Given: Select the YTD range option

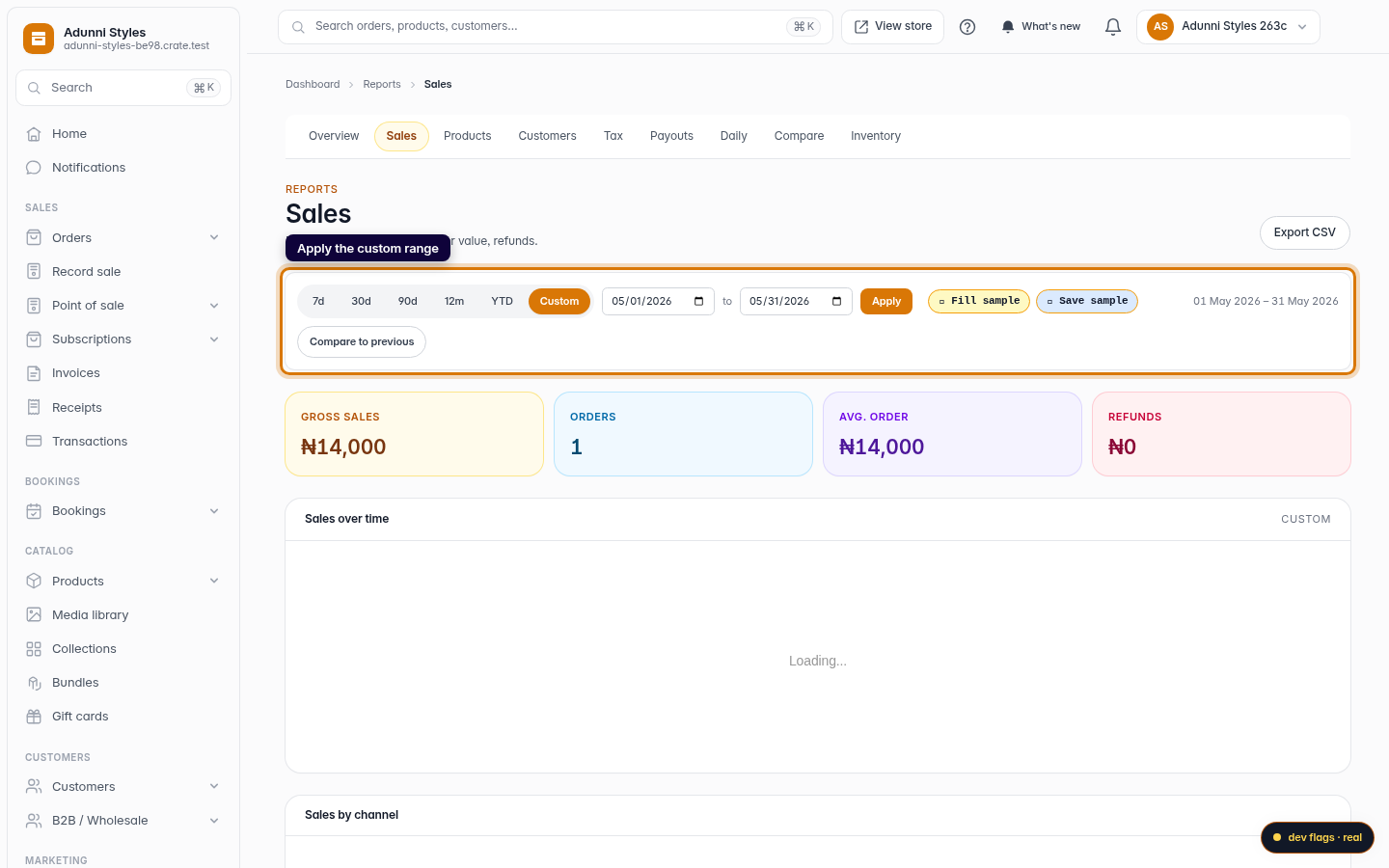Looking at the screenshot, I should [502, 301].
